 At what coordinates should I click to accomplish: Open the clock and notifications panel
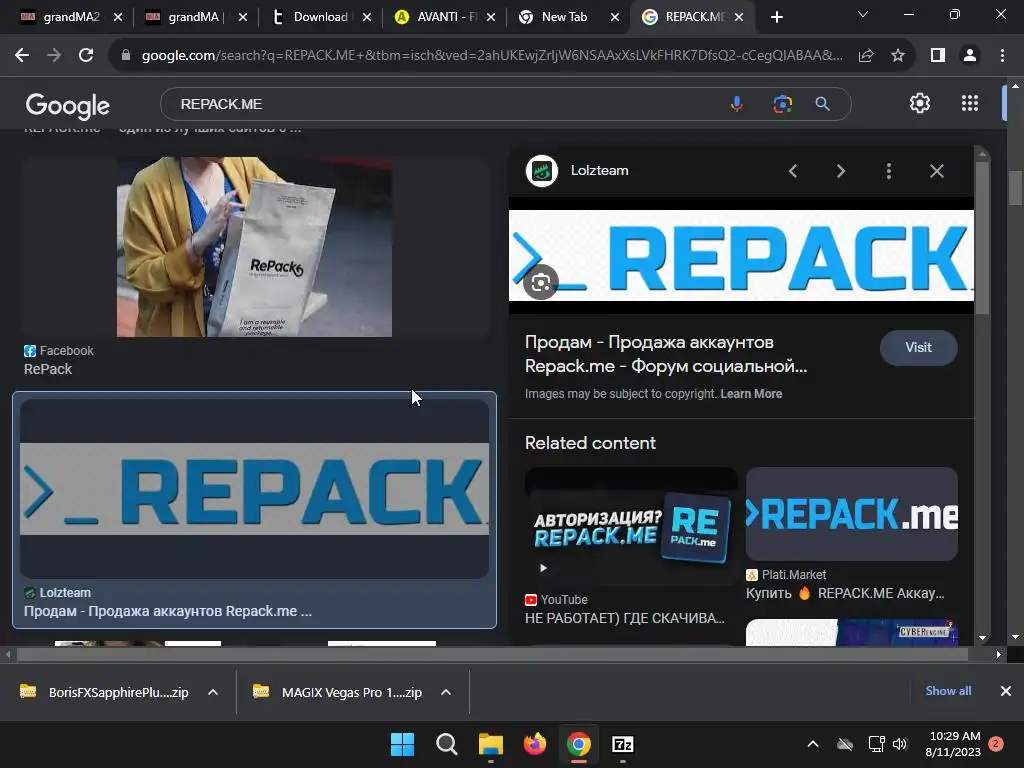pos(963,744)
